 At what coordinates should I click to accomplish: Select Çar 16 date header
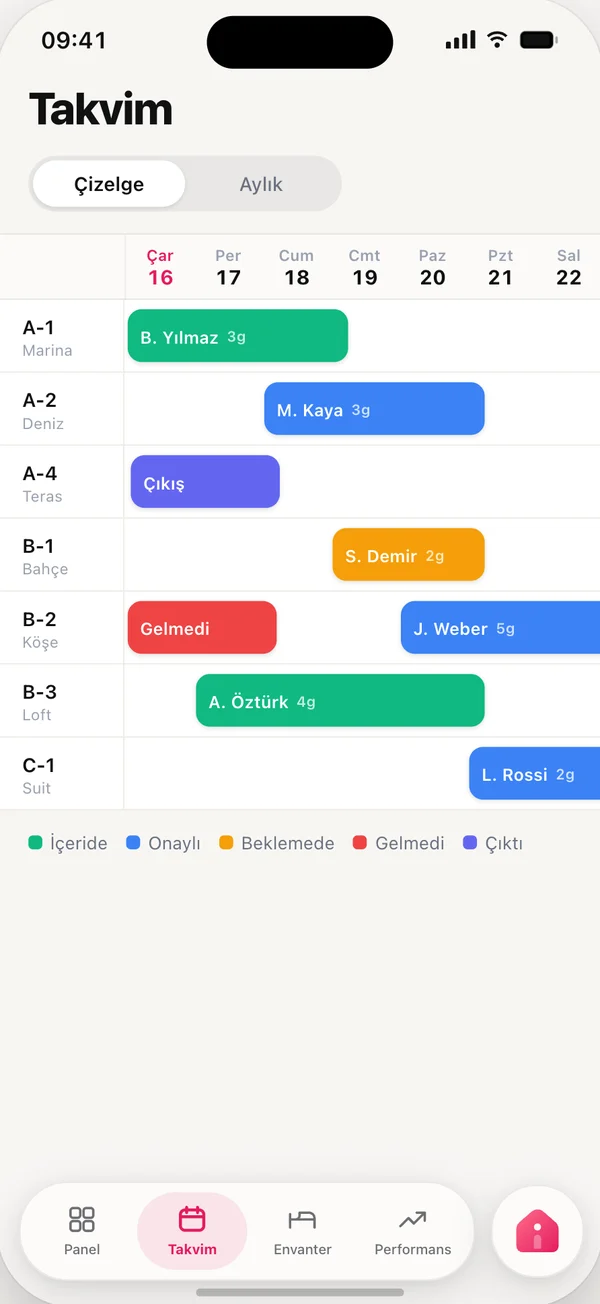point(160,267)
